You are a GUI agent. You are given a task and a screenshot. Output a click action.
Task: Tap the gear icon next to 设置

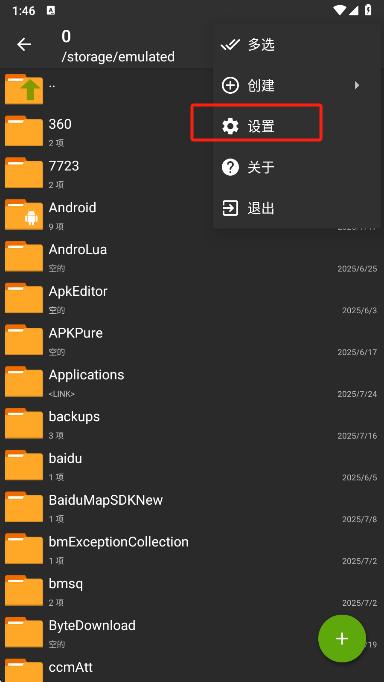230,126
